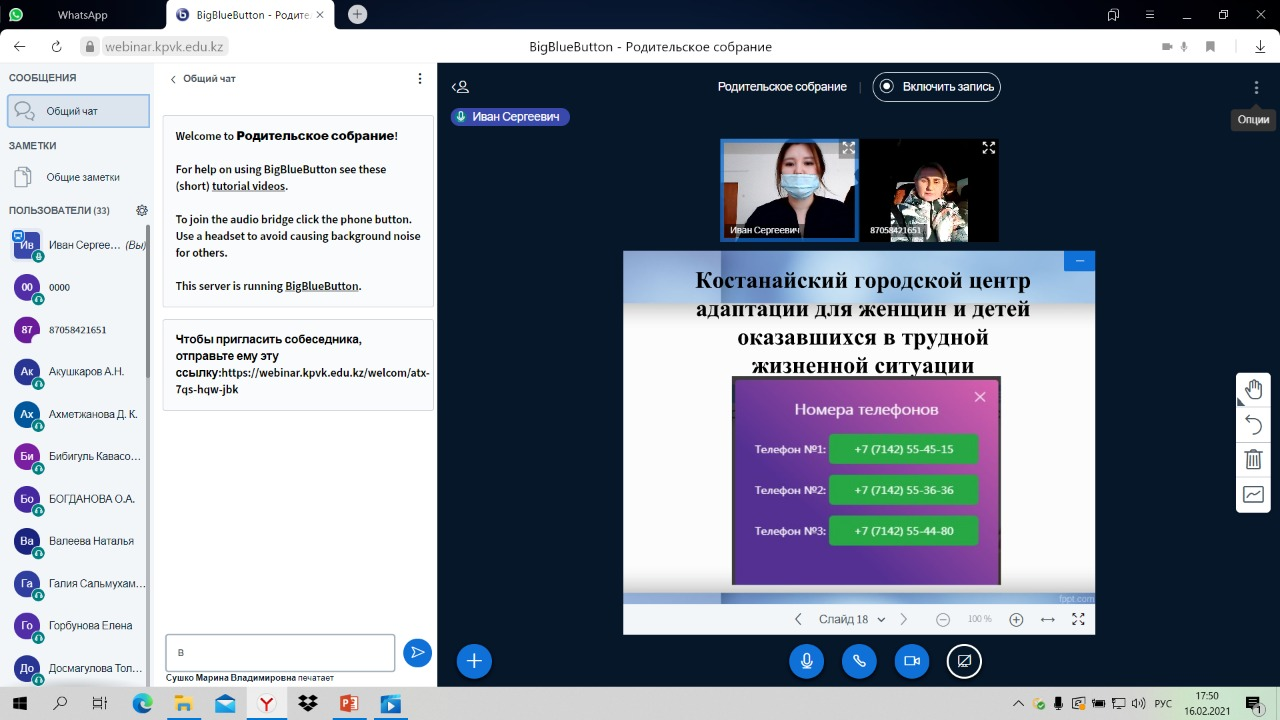
Task: Select user Ахметжанова Д. К.
Action: (x=78, y=414)
